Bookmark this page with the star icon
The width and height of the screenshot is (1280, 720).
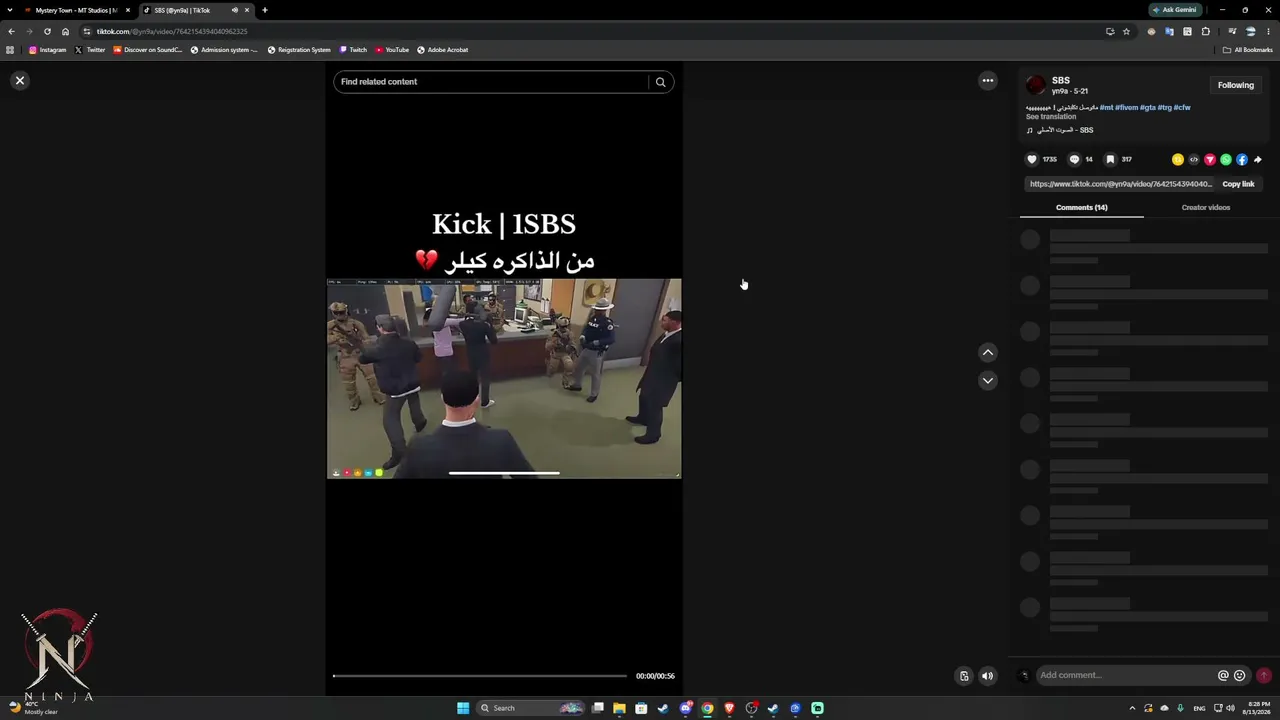click(1126, 31)
